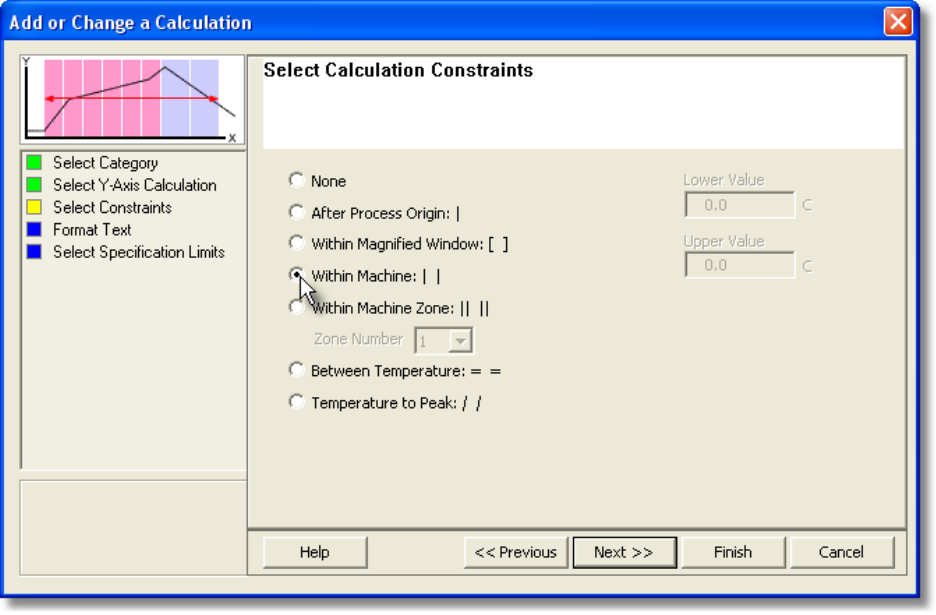Select the Format Text step label
The width and height of the screenshot is (936, 615).
pyautogui.click(x=92, y=230)
